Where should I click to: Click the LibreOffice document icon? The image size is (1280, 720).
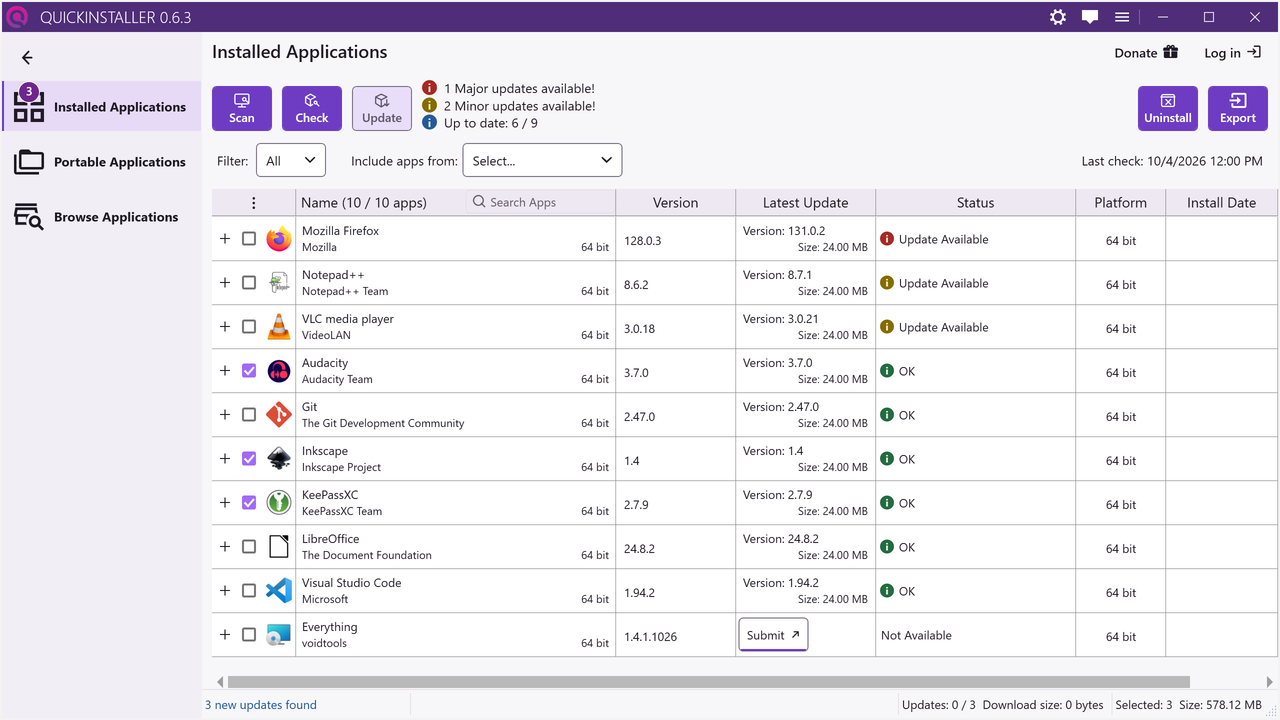tap(279, 547)
